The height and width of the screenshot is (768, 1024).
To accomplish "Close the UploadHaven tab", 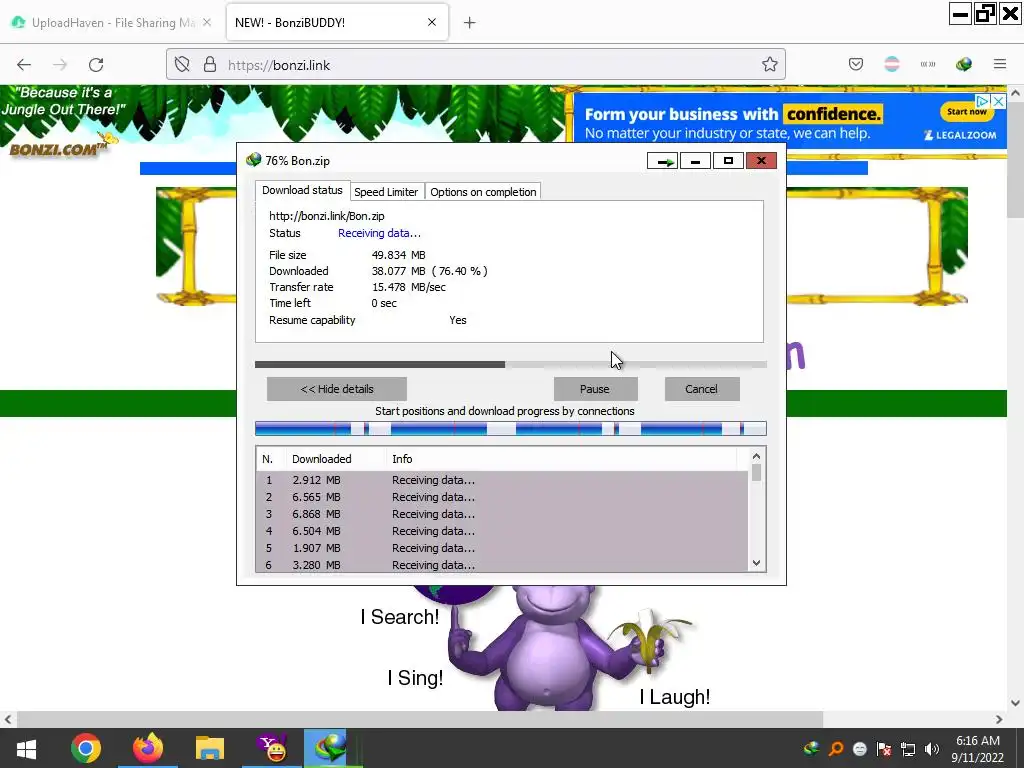I will point(206,22).
